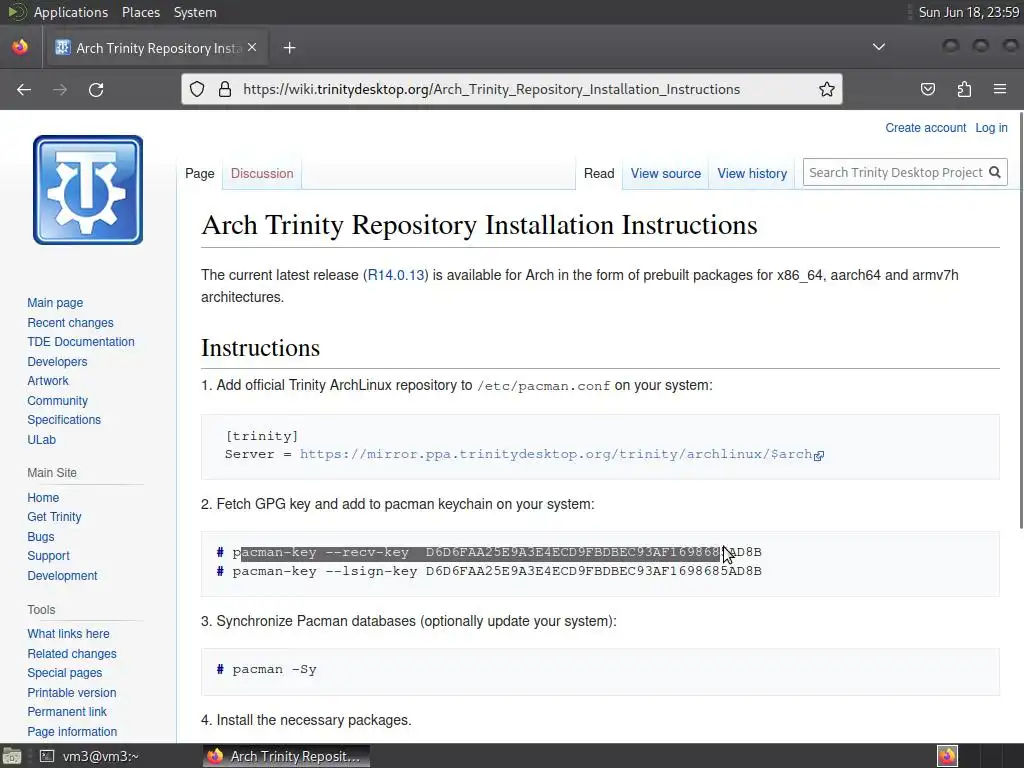Viewport: 1024px width, 768px height.
Task: Open Page information link
Action: pos(72,732)
